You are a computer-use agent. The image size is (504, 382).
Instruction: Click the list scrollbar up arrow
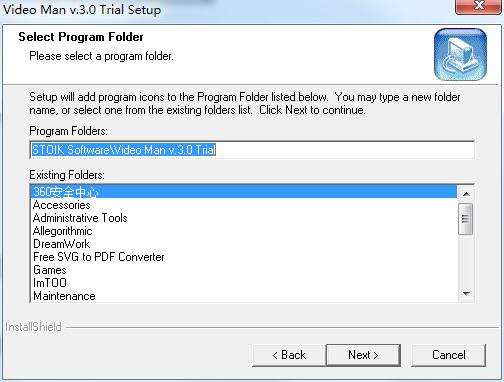click(x=466, y=194)
